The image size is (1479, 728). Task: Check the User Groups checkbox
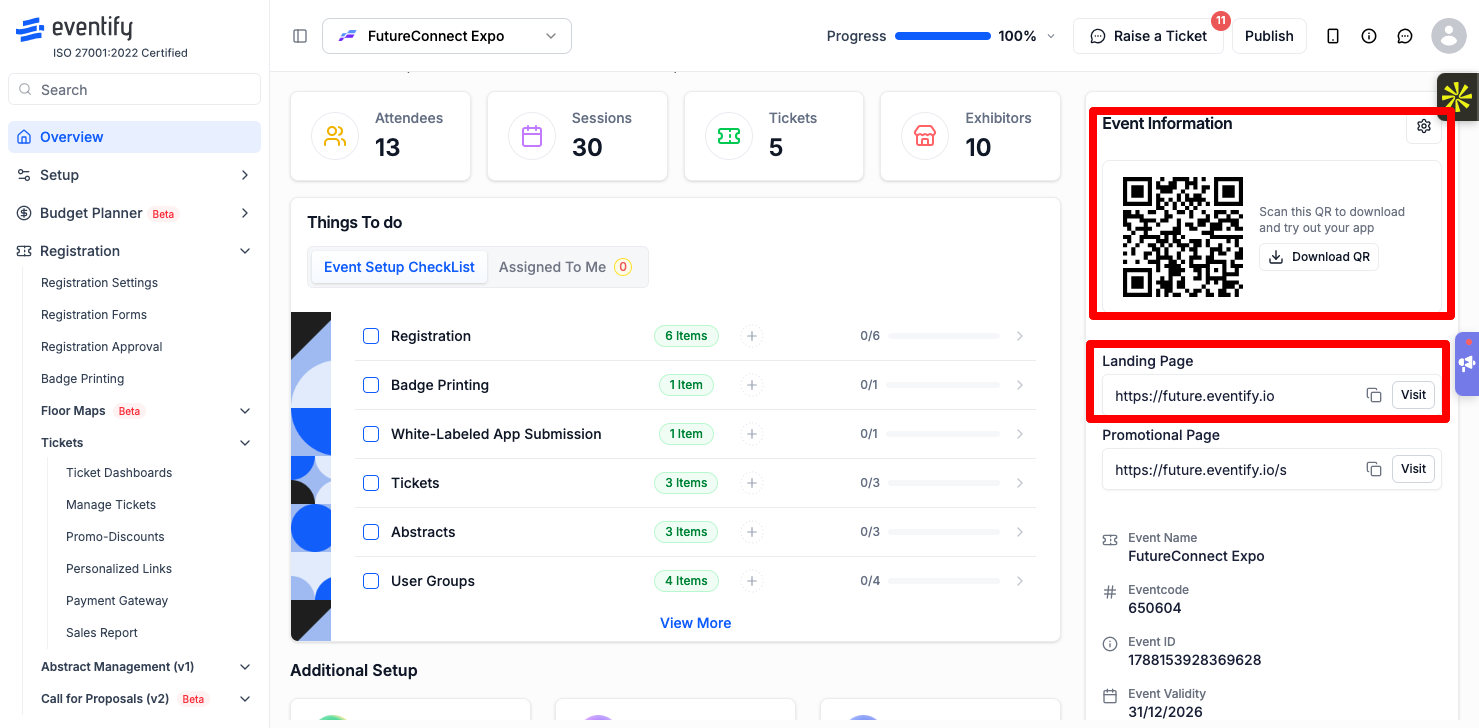(x=371, y=581)
